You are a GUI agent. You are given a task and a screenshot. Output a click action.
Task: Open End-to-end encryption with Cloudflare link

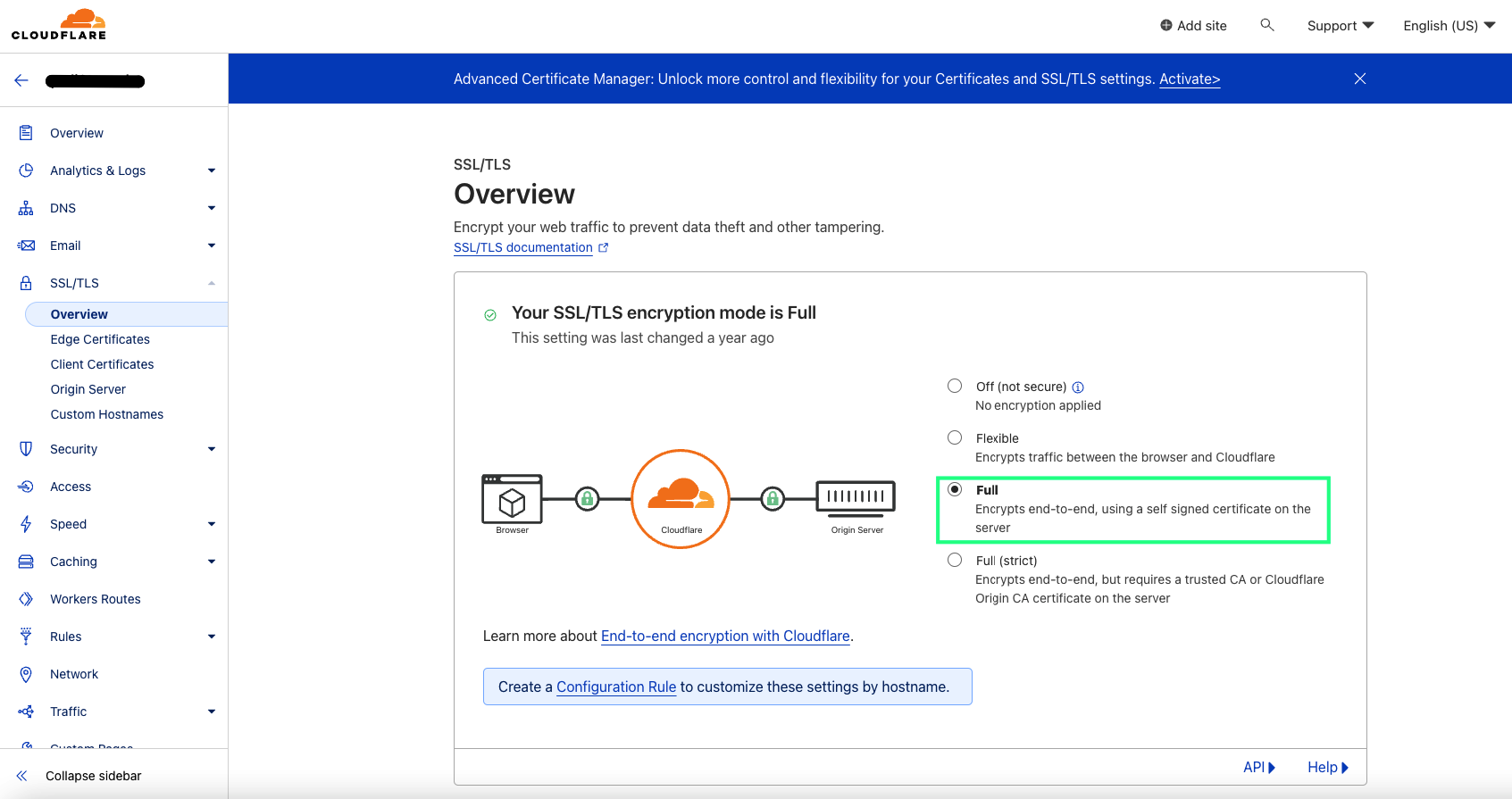point(725,636)
